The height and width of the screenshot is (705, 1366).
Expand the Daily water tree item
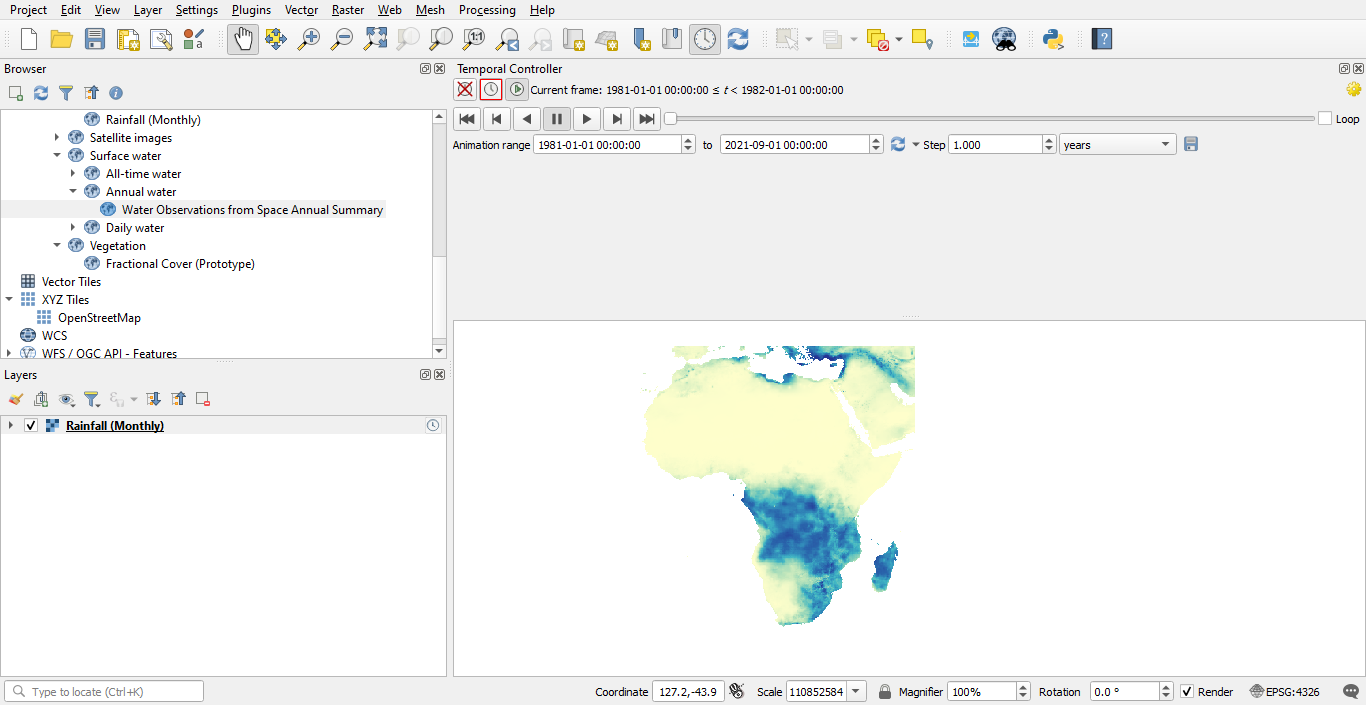[x=72, y=227]
